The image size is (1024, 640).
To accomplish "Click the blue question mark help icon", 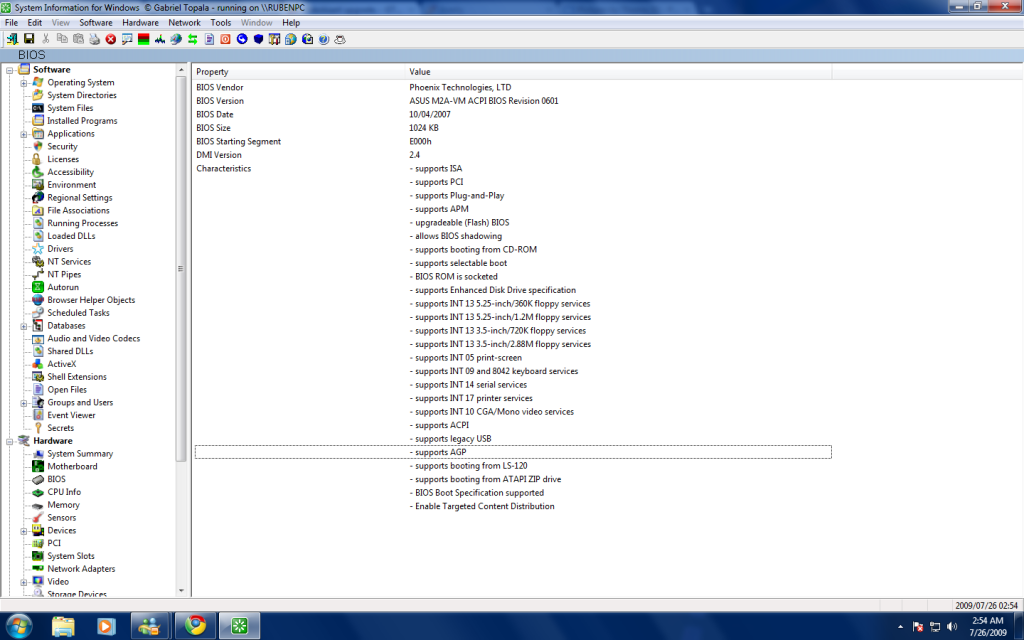I will pyautogui.click(x=323, y=39).
